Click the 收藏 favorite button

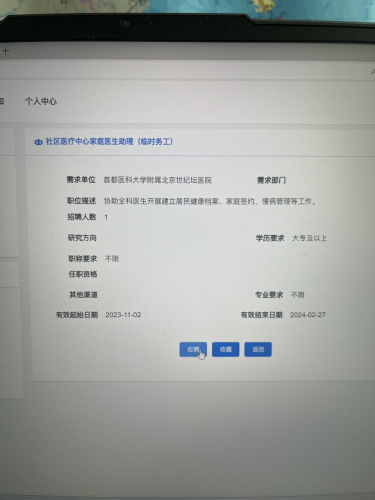[x=226, y=349]
